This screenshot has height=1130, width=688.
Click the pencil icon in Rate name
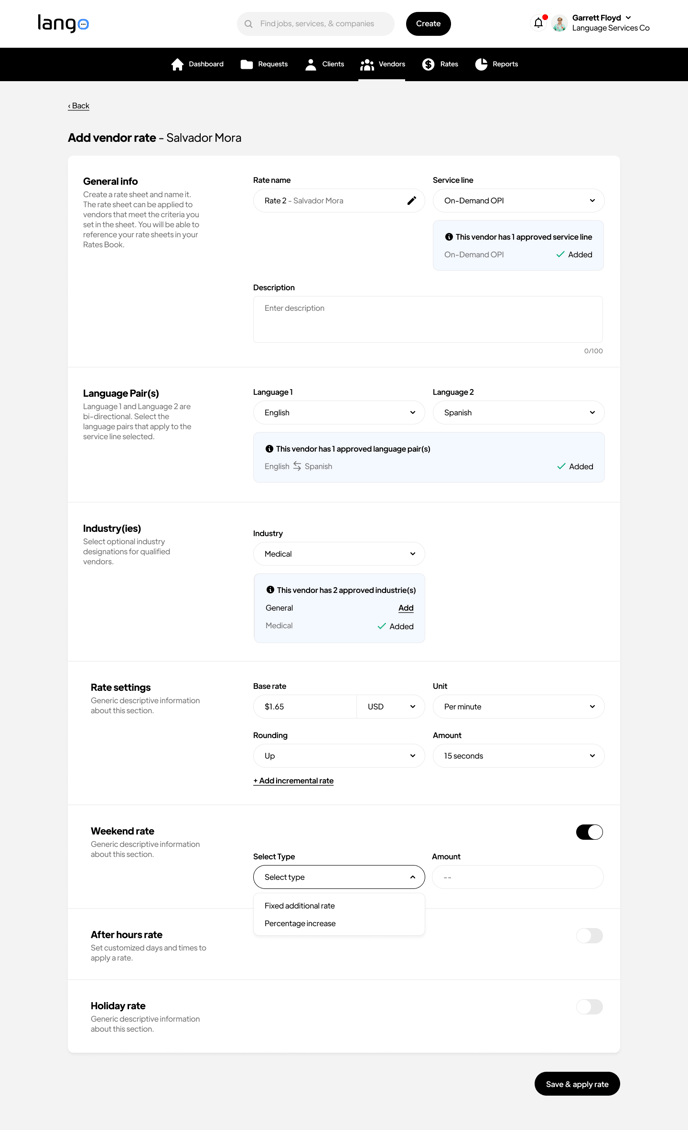click(411, 201)
